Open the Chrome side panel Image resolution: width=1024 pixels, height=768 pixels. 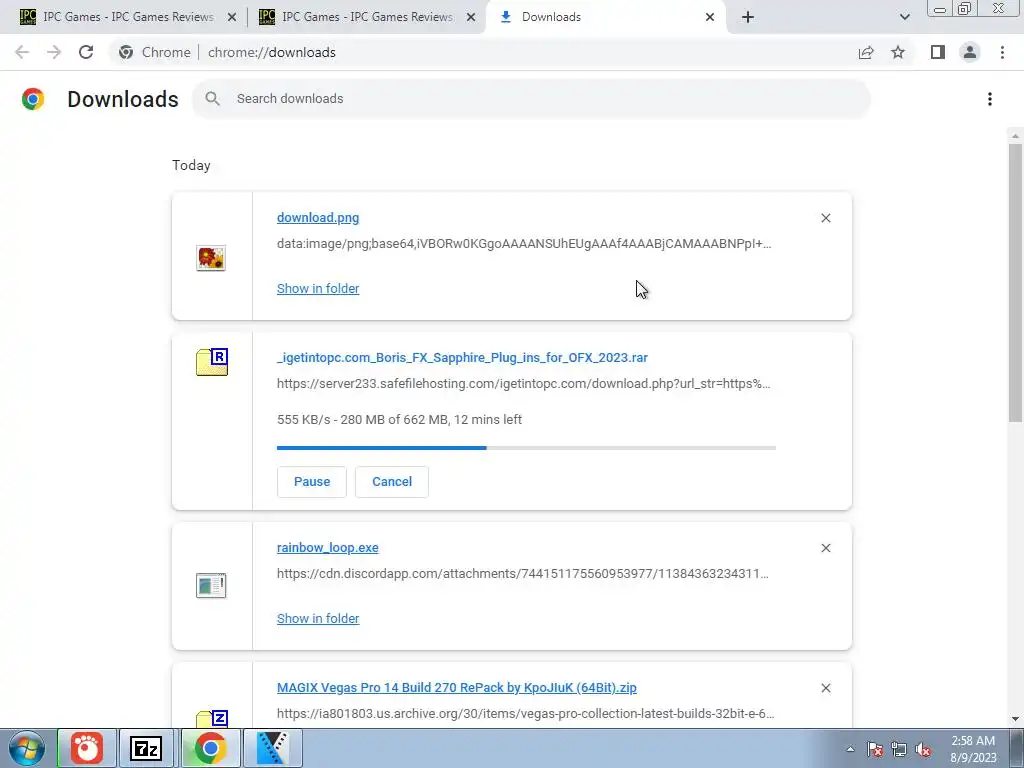tap(938, 52)
